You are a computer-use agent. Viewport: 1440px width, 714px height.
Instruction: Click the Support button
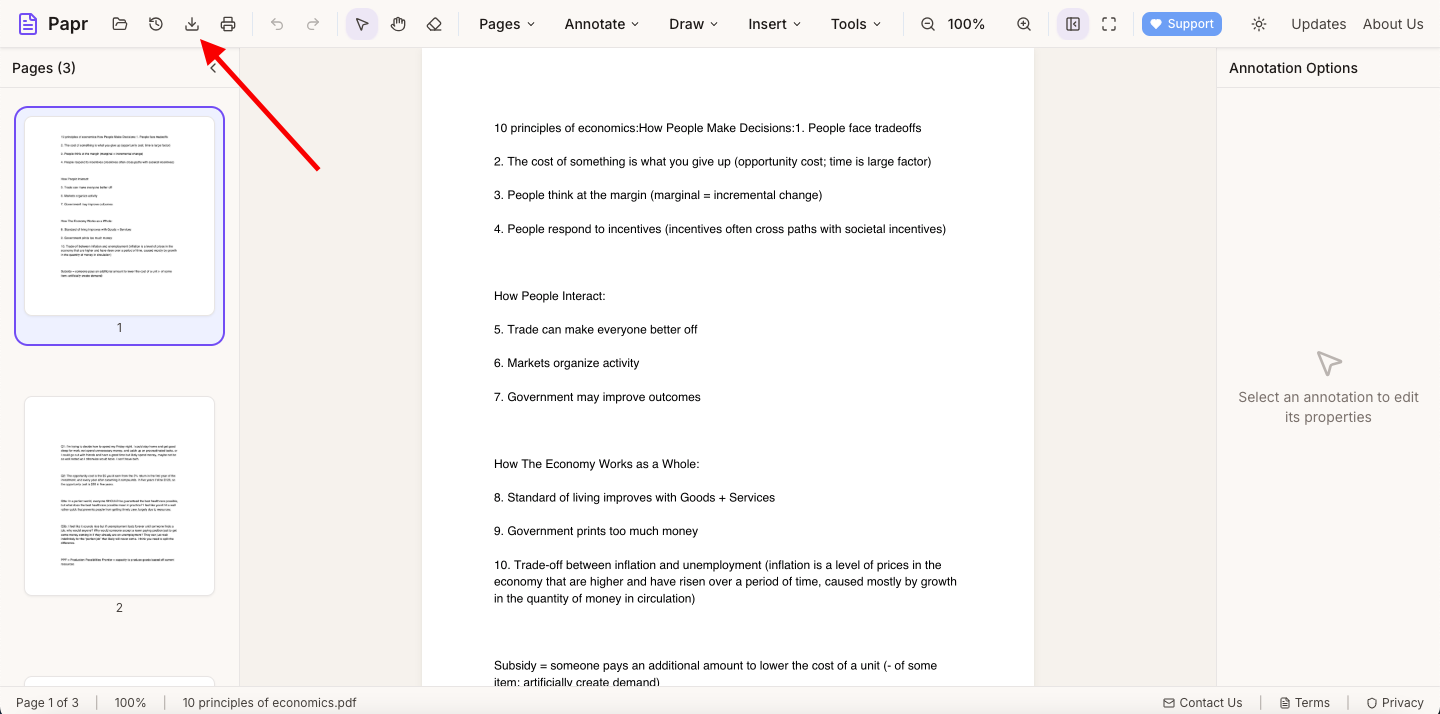1182,24
